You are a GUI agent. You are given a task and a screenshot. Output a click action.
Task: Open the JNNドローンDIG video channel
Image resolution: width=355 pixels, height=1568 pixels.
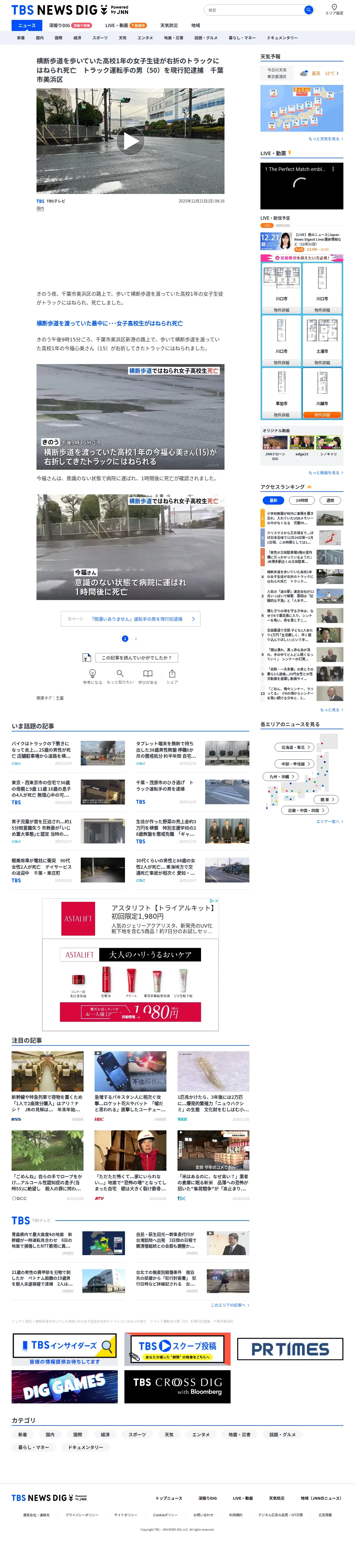pyautogui.click(x=275, y=448)
